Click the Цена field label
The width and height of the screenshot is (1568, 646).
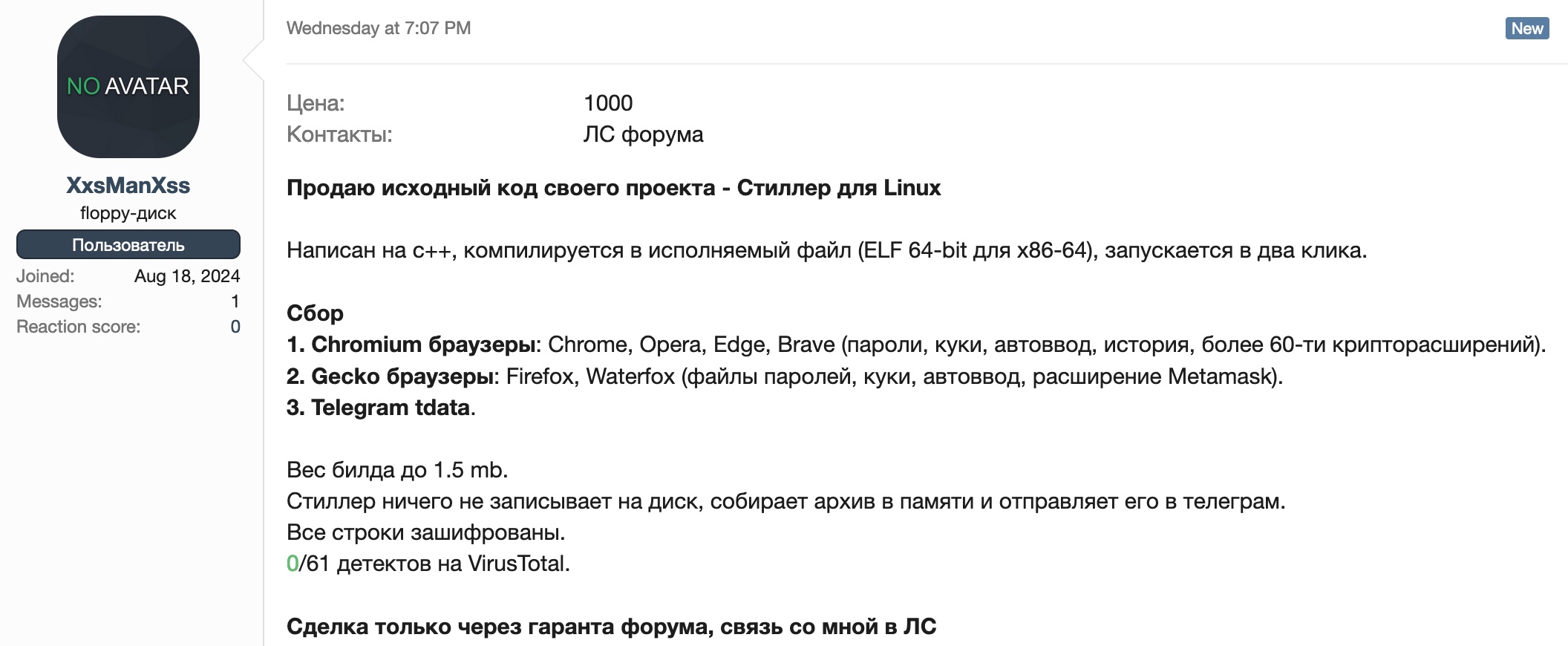316,103
